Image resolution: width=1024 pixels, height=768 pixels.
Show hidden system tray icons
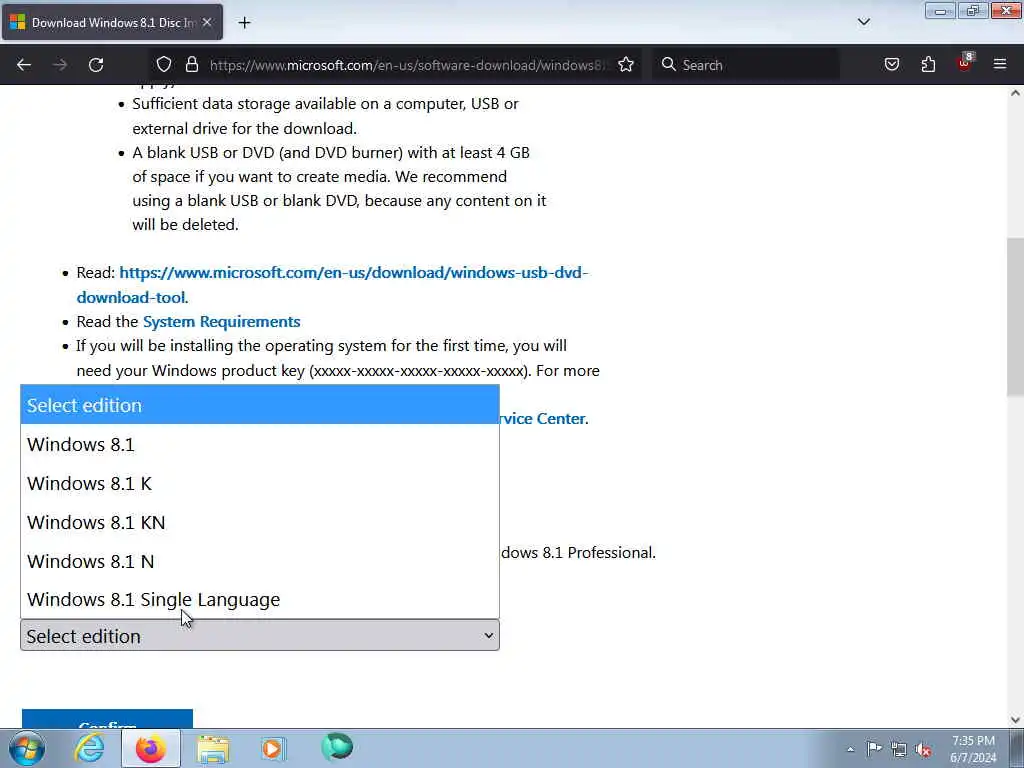(850, 749)
